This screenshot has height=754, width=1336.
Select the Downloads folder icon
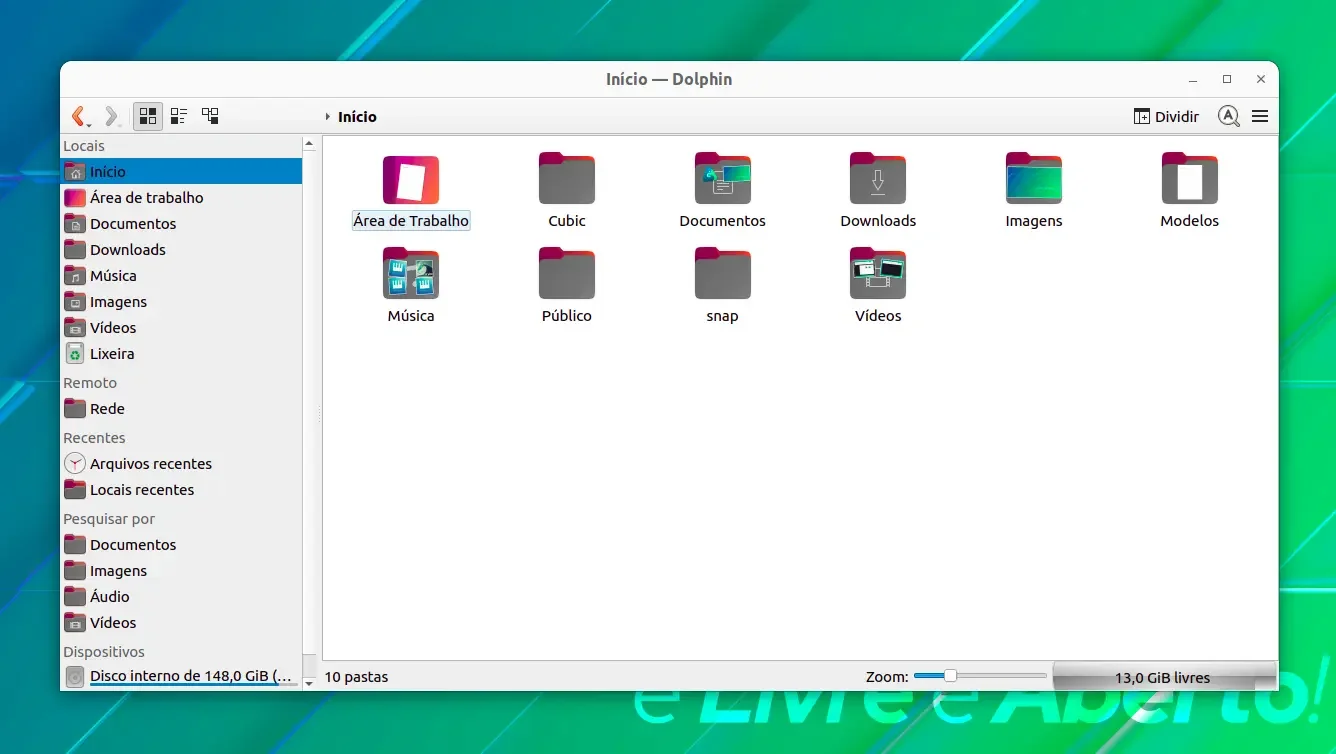click(878, 180)
